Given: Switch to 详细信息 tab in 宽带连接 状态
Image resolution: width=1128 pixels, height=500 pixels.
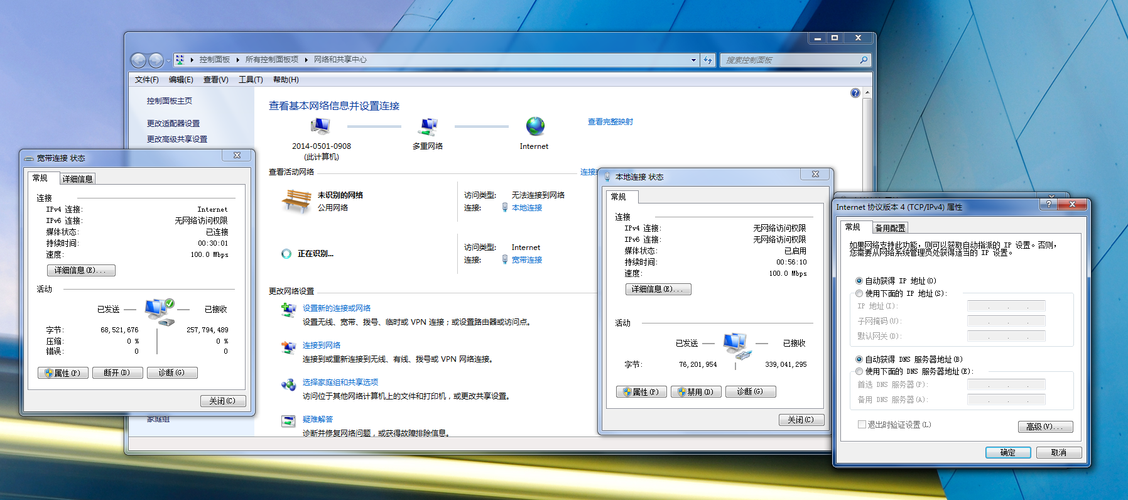Looking at the screenshot, I should point(77,179).
